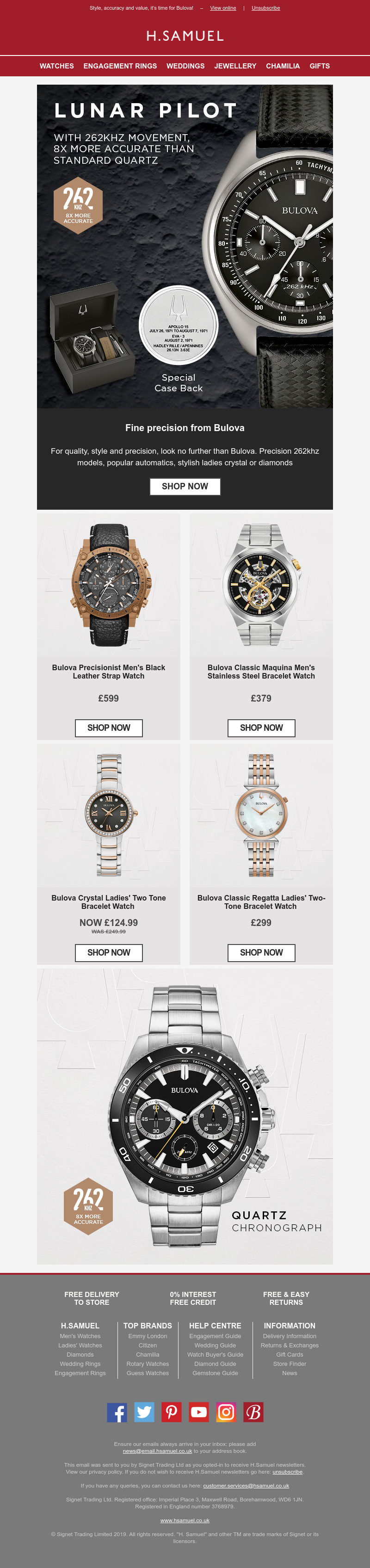Click the top Unsubscribe link
Image resolution: width=370 pixels, height=1568 pixels.
(266, 8)
